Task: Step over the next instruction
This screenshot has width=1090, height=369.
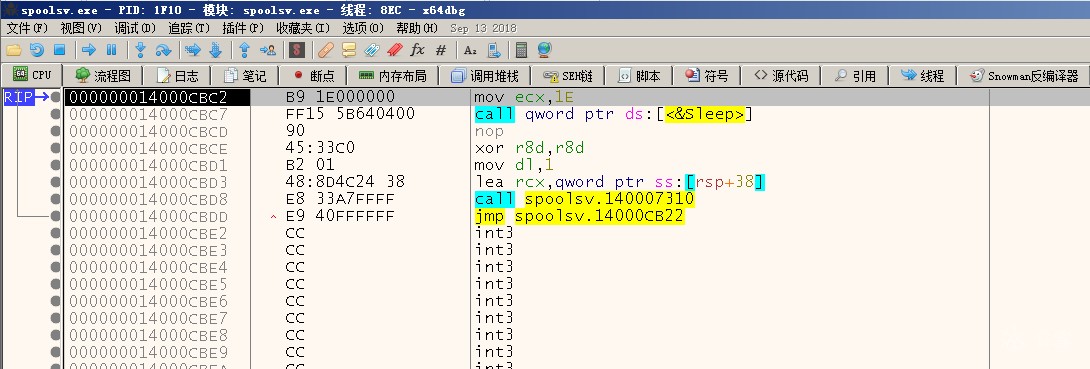Action: click(x=163, y=50)
